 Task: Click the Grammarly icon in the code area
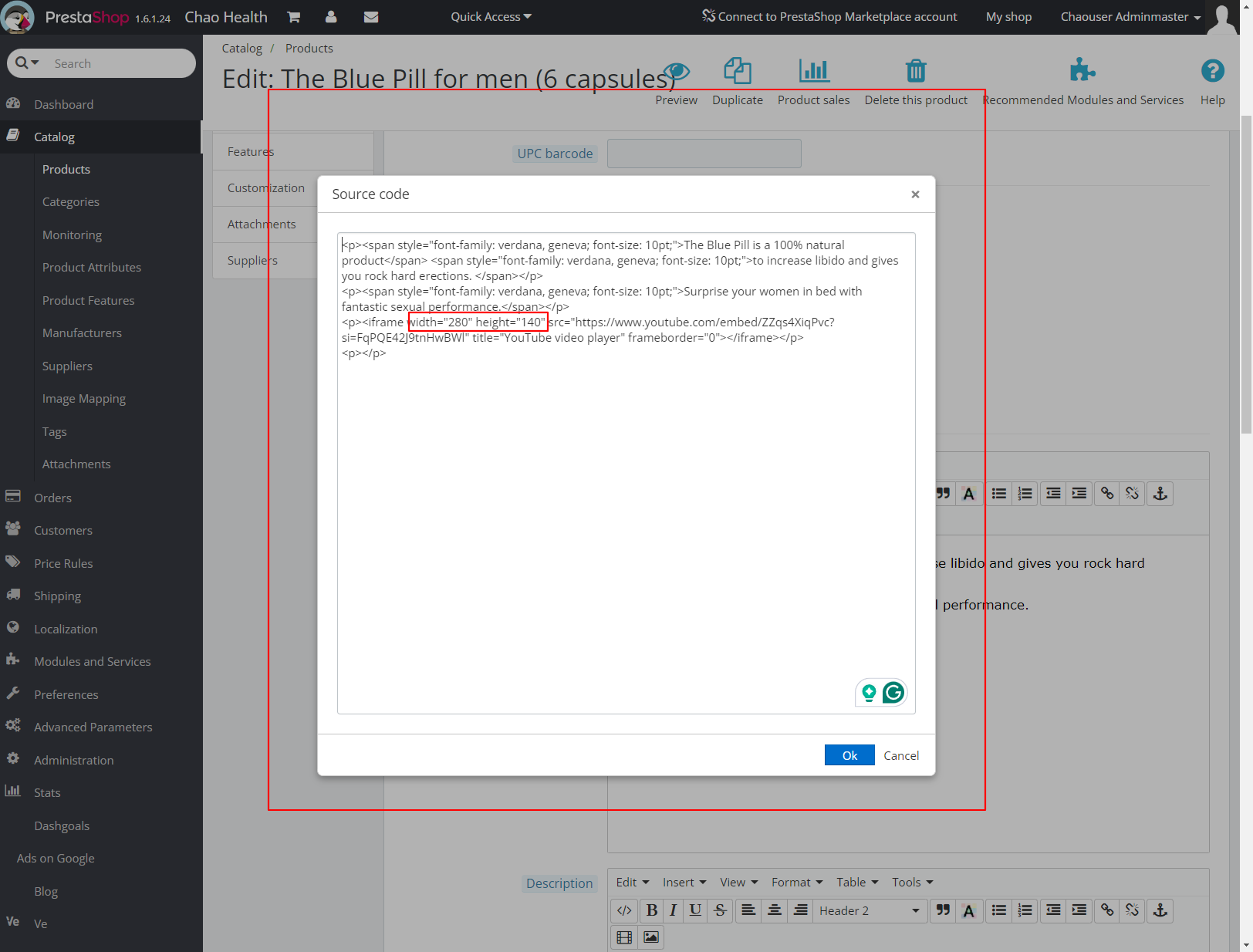(x=893, y=693)
